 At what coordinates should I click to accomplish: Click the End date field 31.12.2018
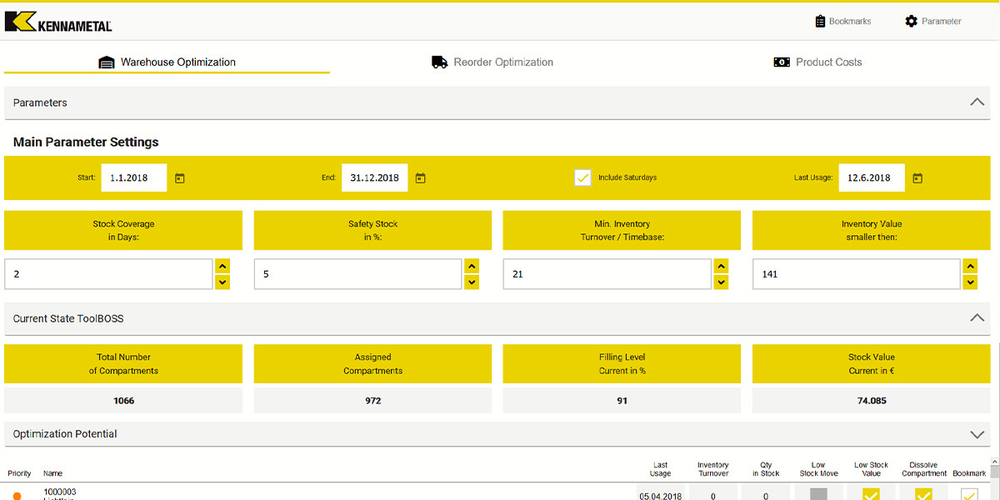pyautogui.click(x=374, y=178)
